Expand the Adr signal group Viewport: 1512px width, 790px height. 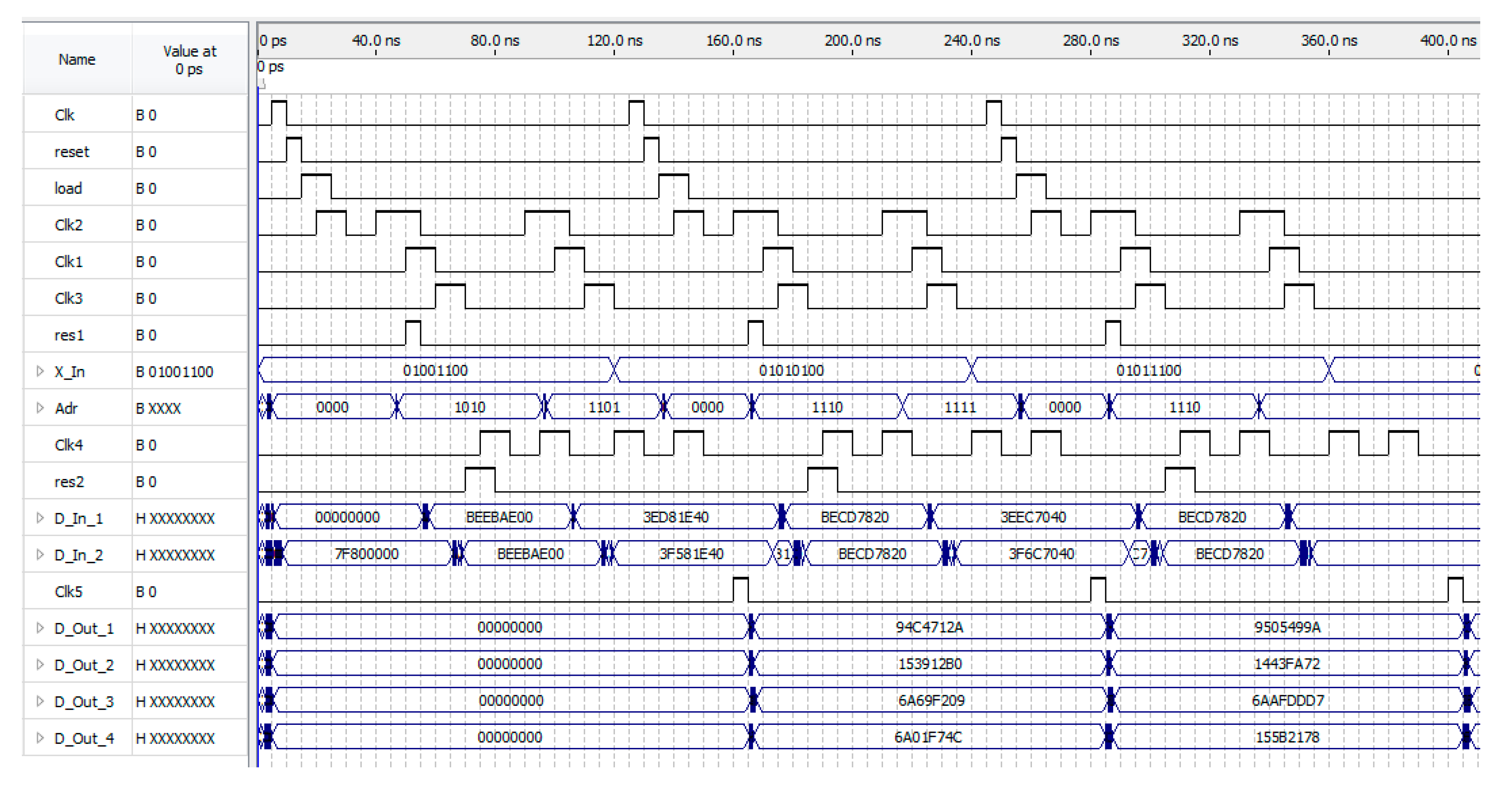click(x=40, y=408)
